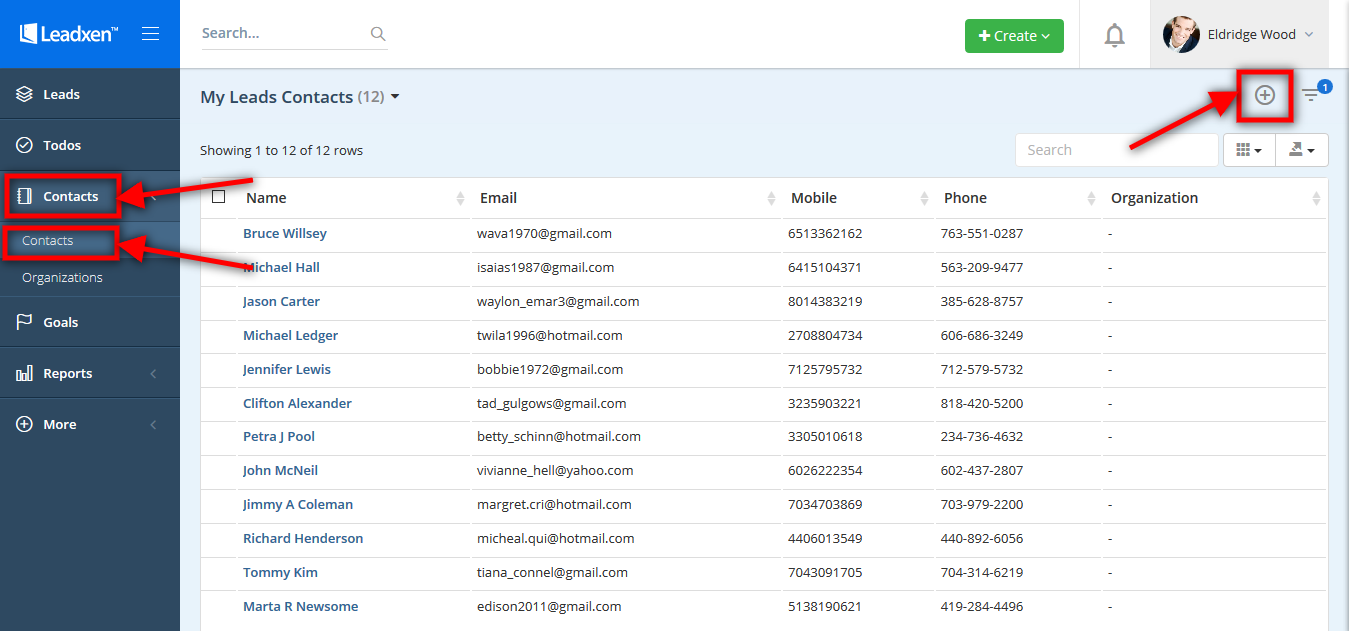Expand the More submenu chevron
1349x631 pixels.
pos(154,425)
